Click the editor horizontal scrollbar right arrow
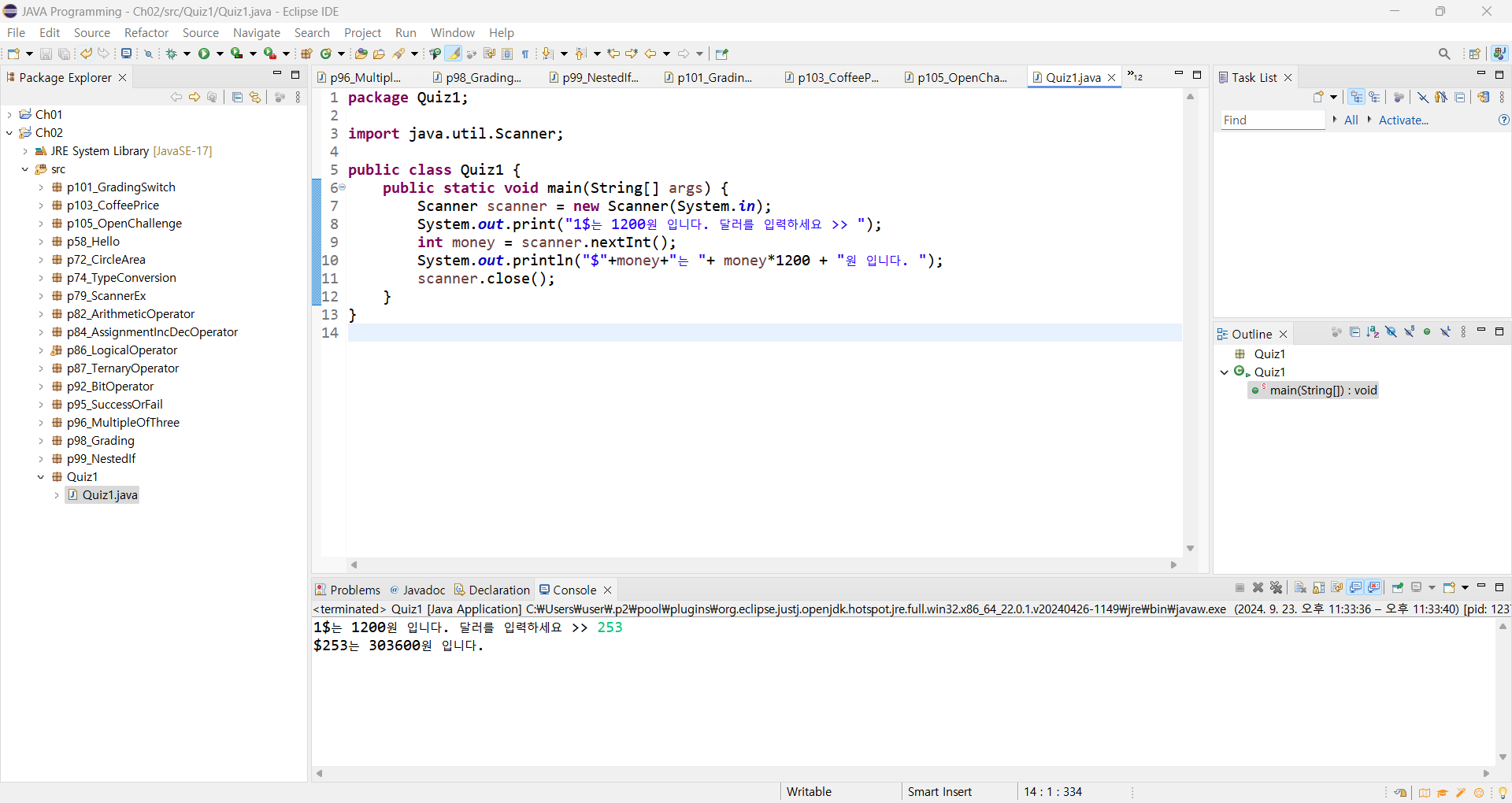 tap(1173, 564)
